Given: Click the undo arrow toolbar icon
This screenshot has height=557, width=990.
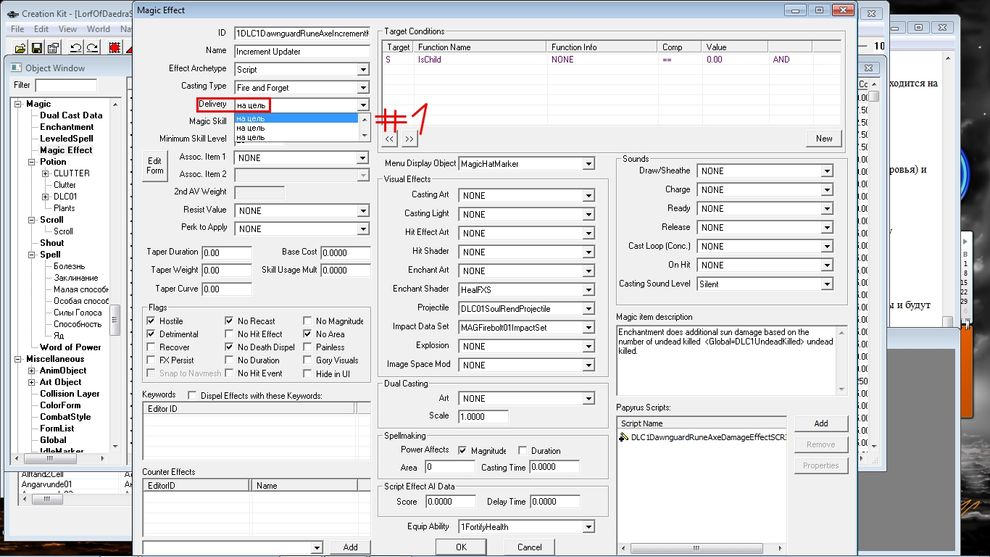Looking at the screenshot, I should (78, 47).
